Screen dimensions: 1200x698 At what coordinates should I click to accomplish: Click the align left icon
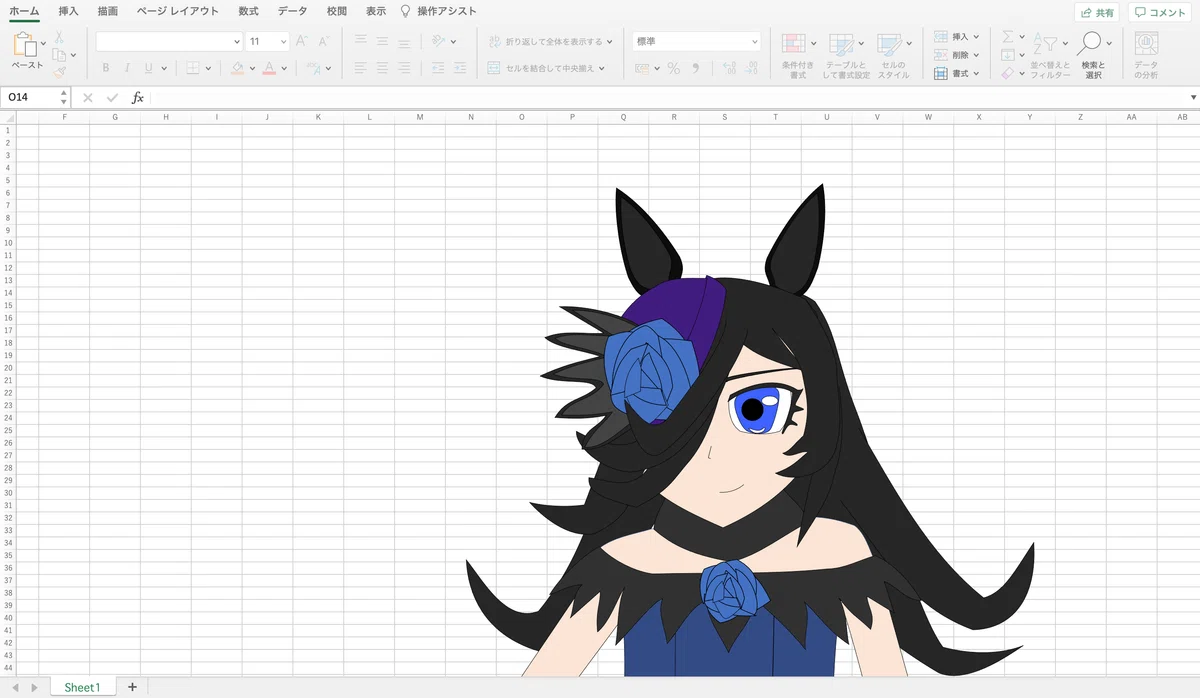coord(360,68)
